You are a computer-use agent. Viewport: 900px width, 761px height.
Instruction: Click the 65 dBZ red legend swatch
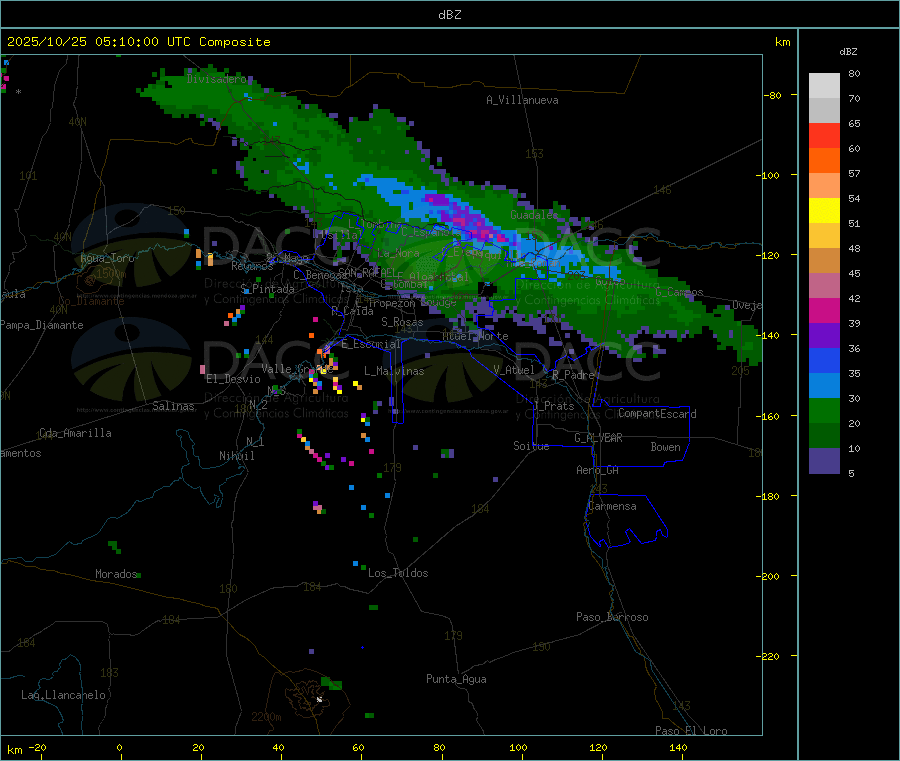(824, 135)
